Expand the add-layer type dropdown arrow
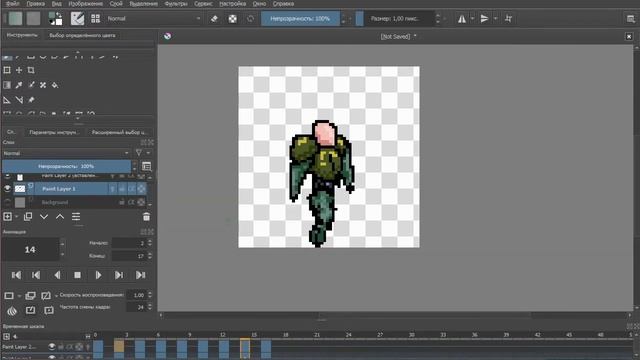640x360 pixels. [16, 217]
